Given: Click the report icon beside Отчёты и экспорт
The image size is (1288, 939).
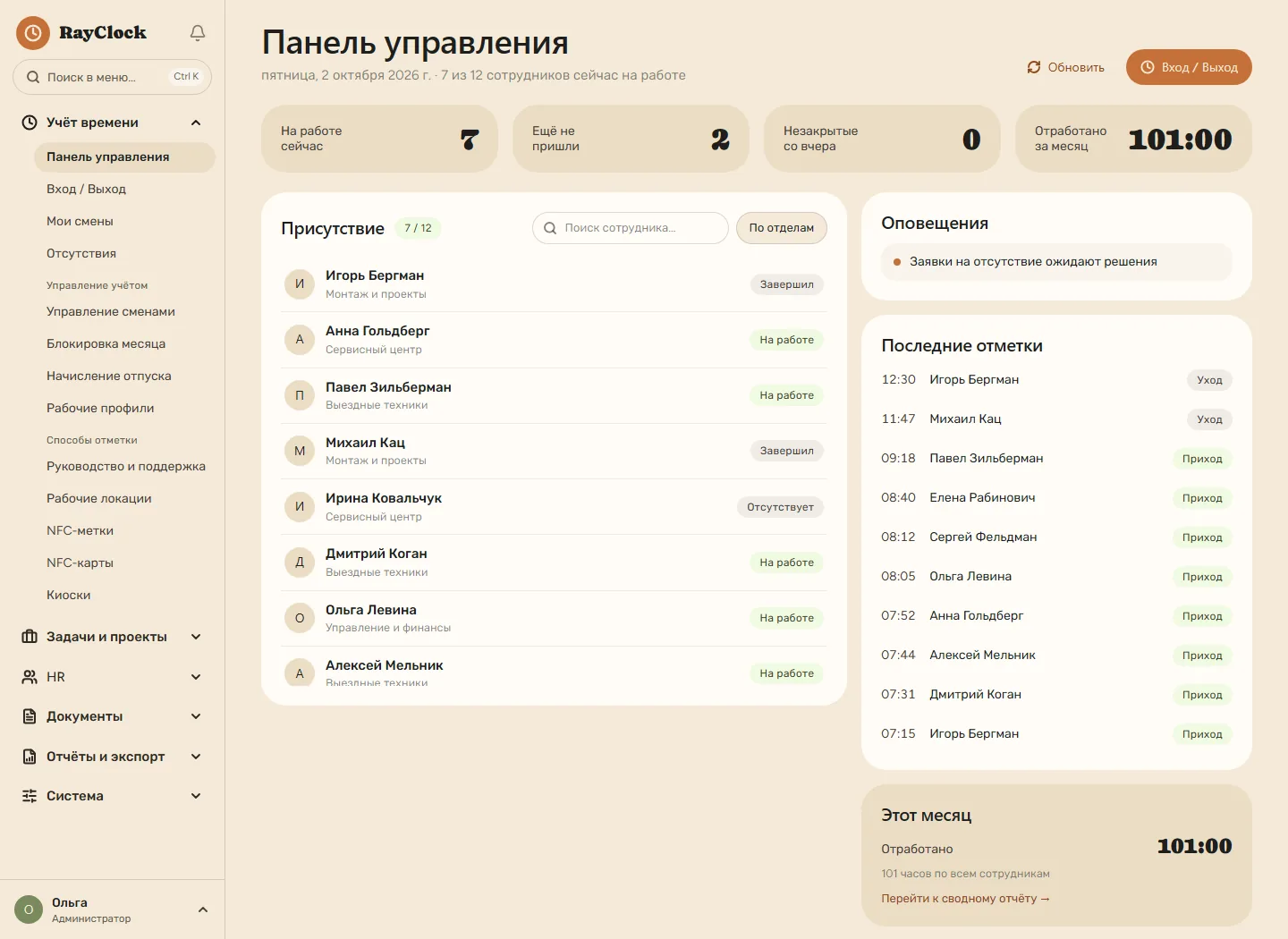Looking at the screenshot, I should click(30, 757).
